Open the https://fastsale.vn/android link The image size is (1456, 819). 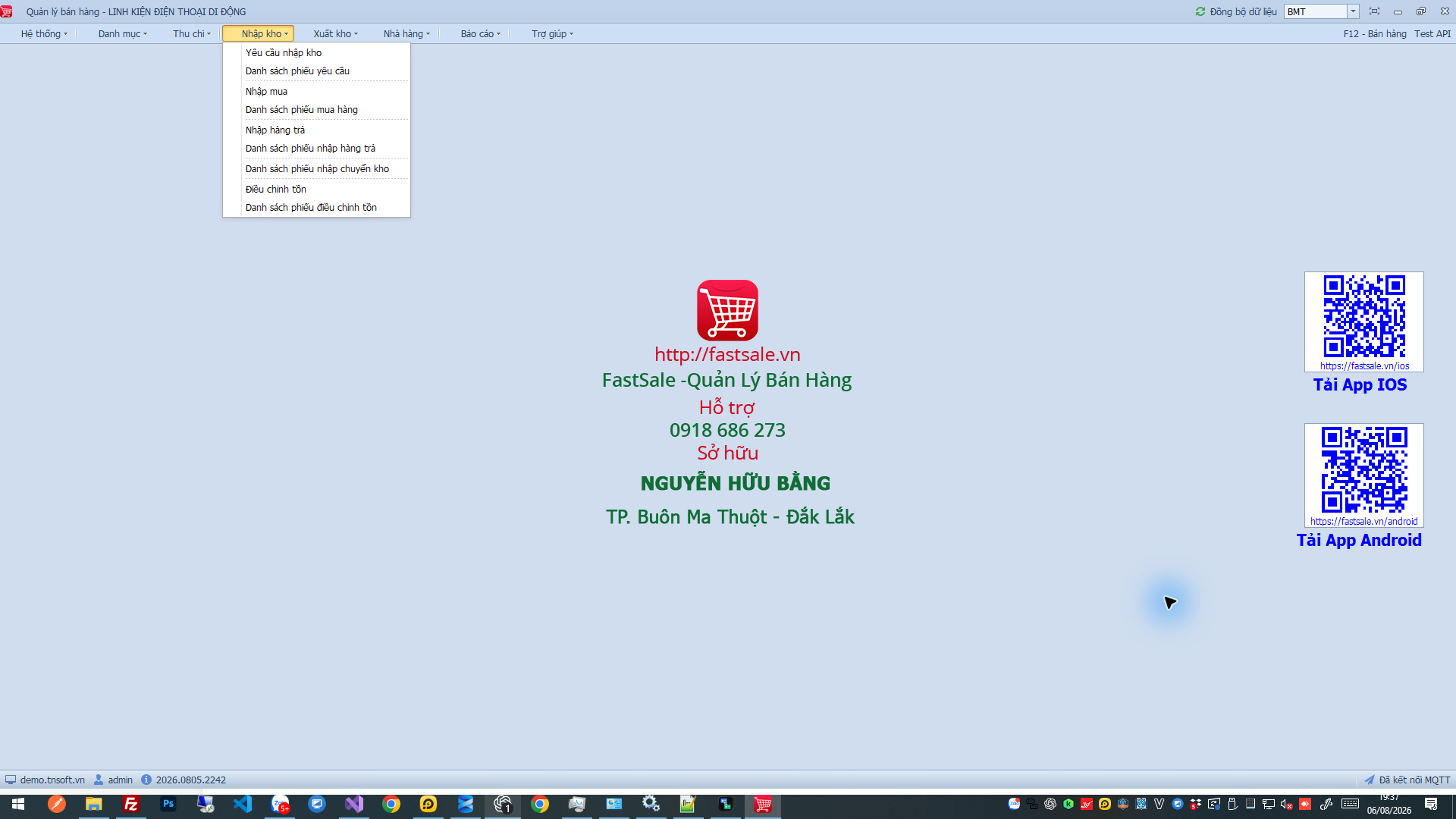click(1363, 521)
